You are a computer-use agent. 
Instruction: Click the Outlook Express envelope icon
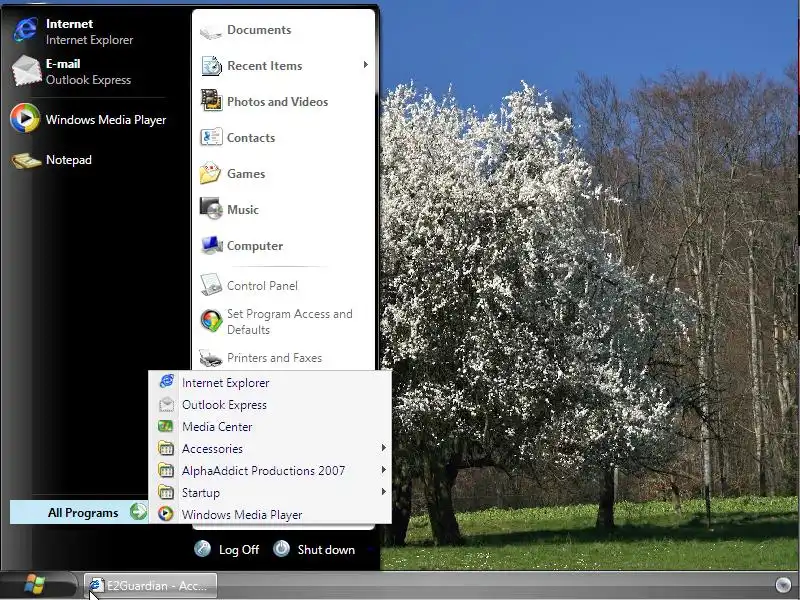(x=26, y=71)
